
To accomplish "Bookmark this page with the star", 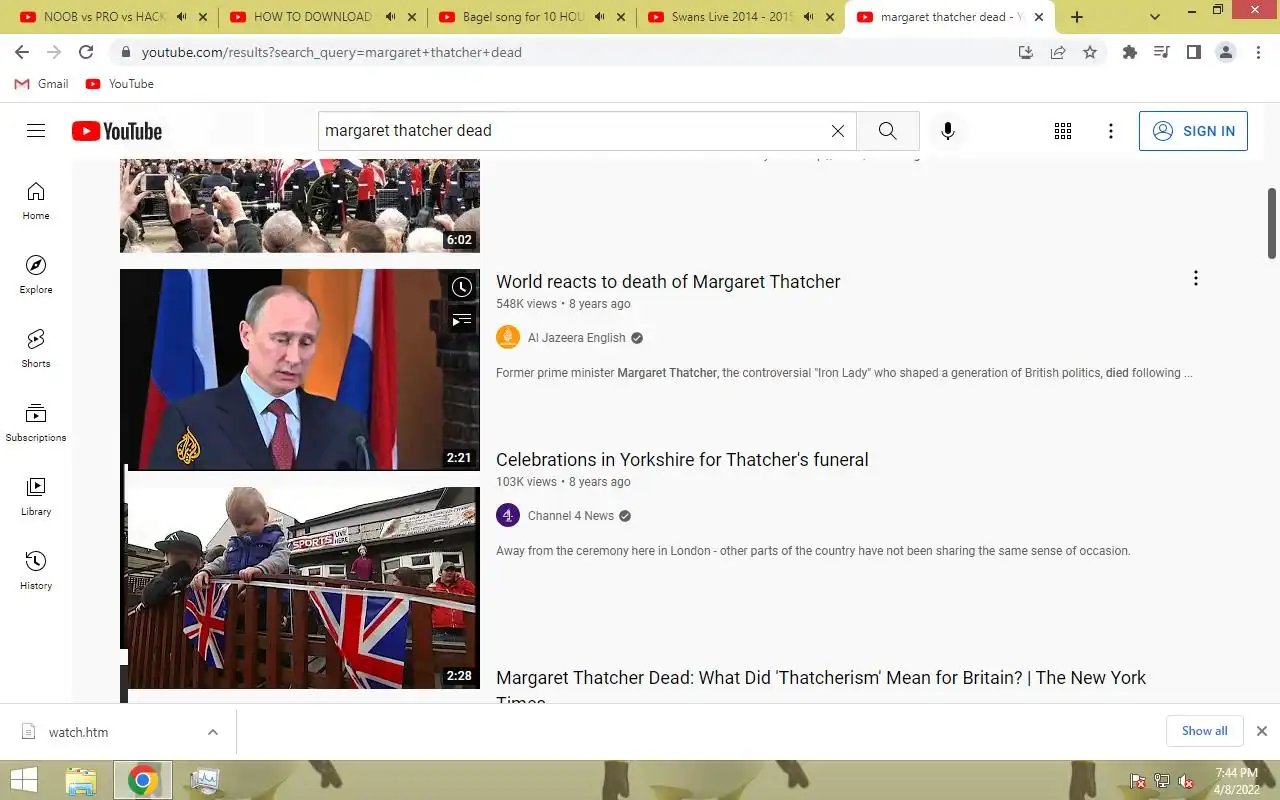I will [1090, 52].
